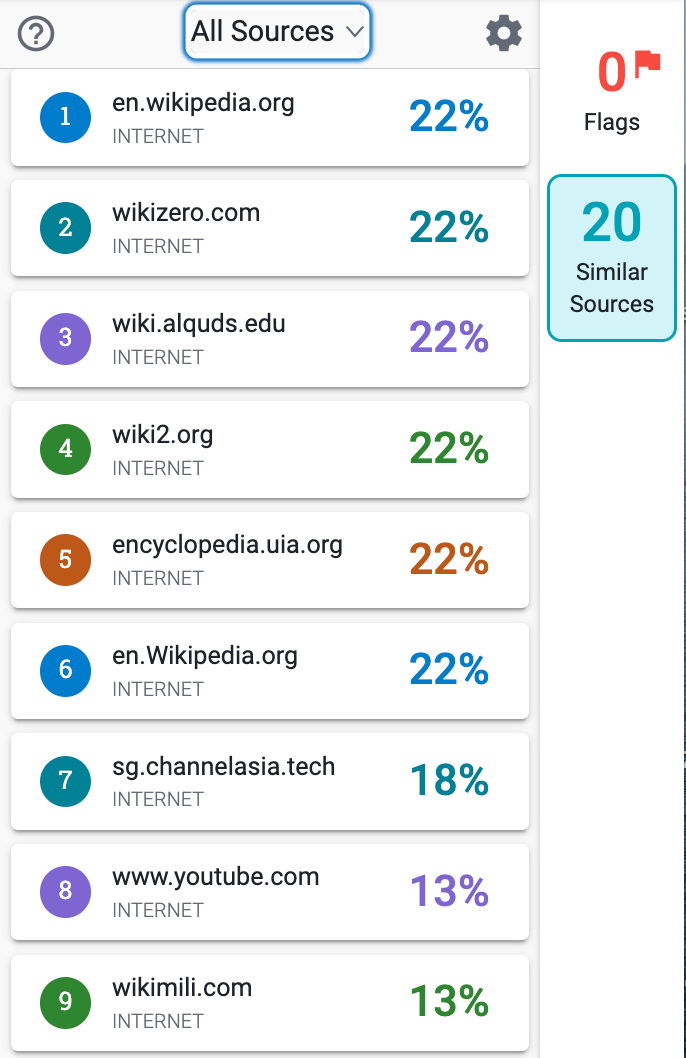Click the red flag icon
The image size is (686, 1058).
point(648,62)
